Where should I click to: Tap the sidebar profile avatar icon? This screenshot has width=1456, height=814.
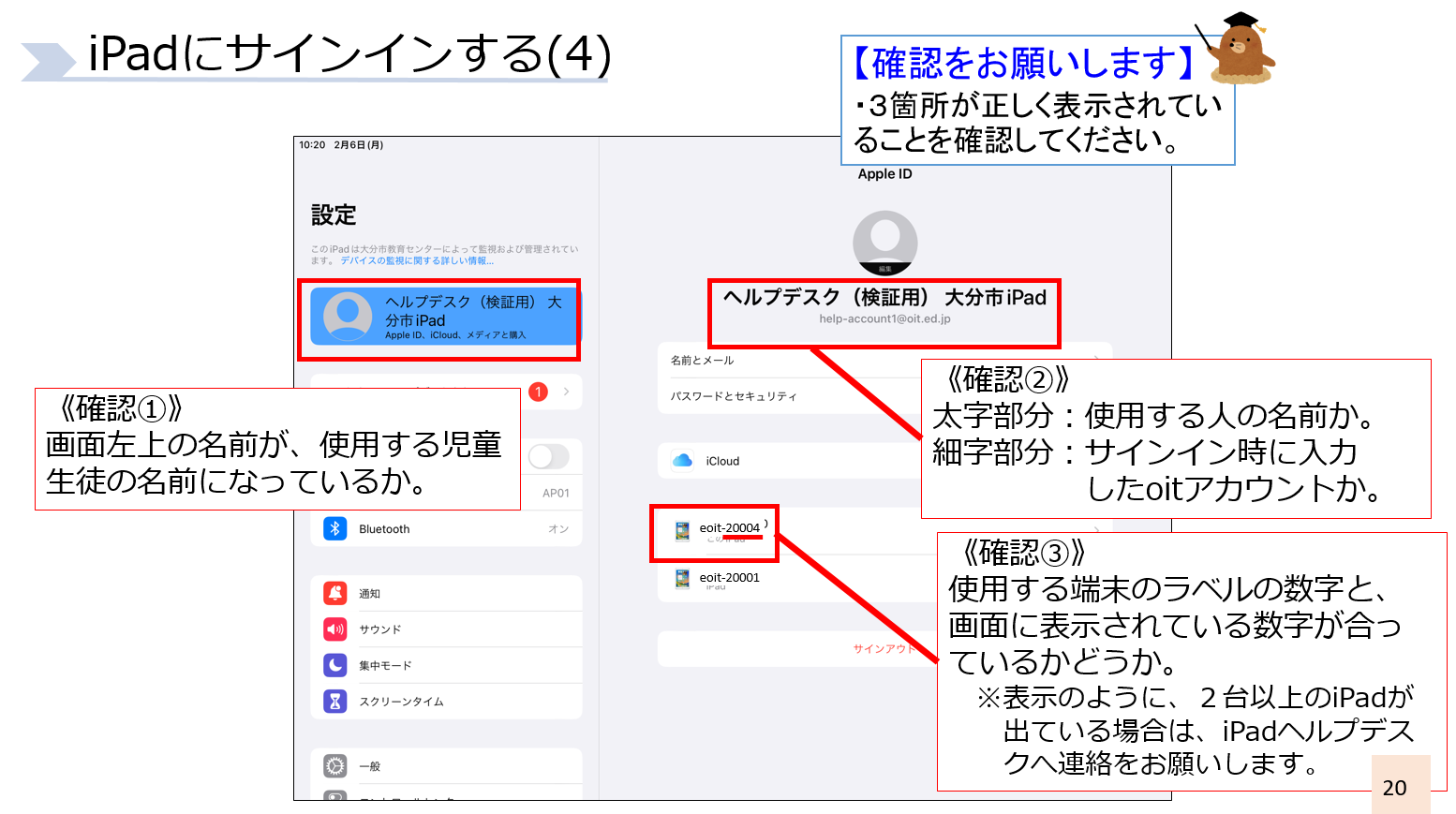pyautogui.click(x=348, y=317)
